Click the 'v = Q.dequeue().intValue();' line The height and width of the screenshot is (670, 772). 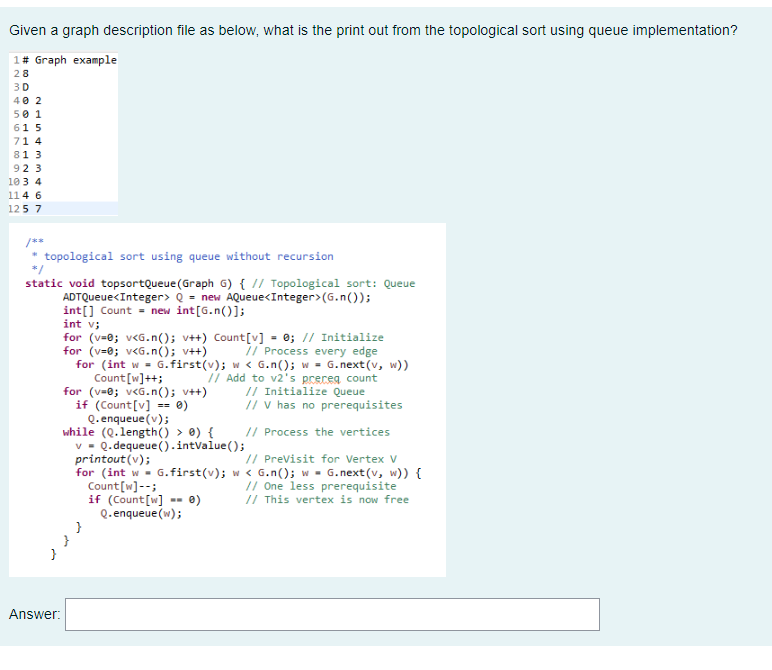(160, 446)
